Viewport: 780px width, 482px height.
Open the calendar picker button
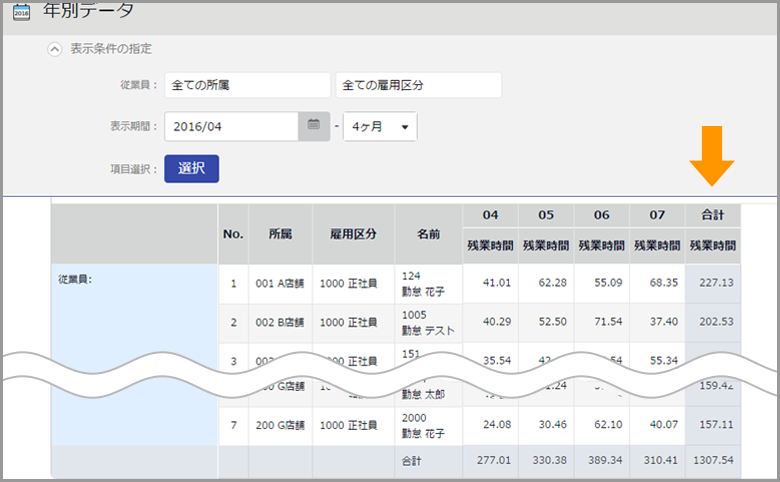coord(314,126)
